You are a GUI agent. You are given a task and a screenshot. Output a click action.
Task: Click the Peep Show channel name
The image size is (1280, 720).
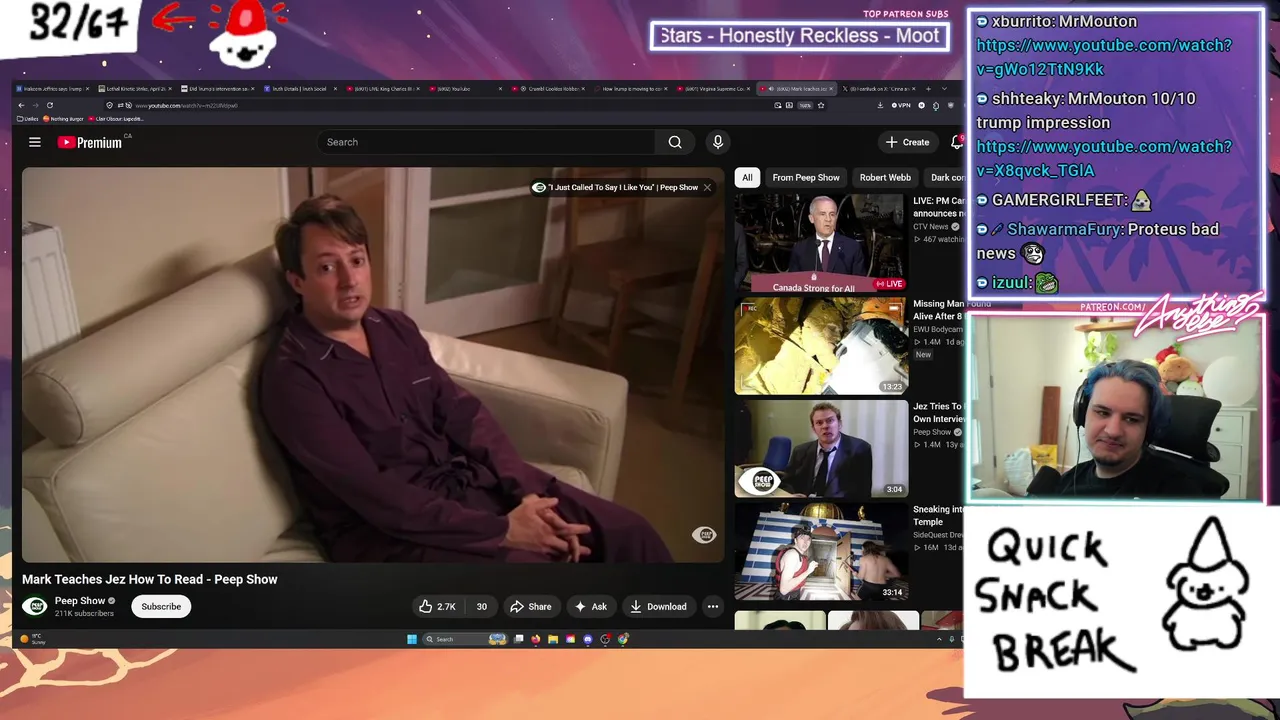80,601
